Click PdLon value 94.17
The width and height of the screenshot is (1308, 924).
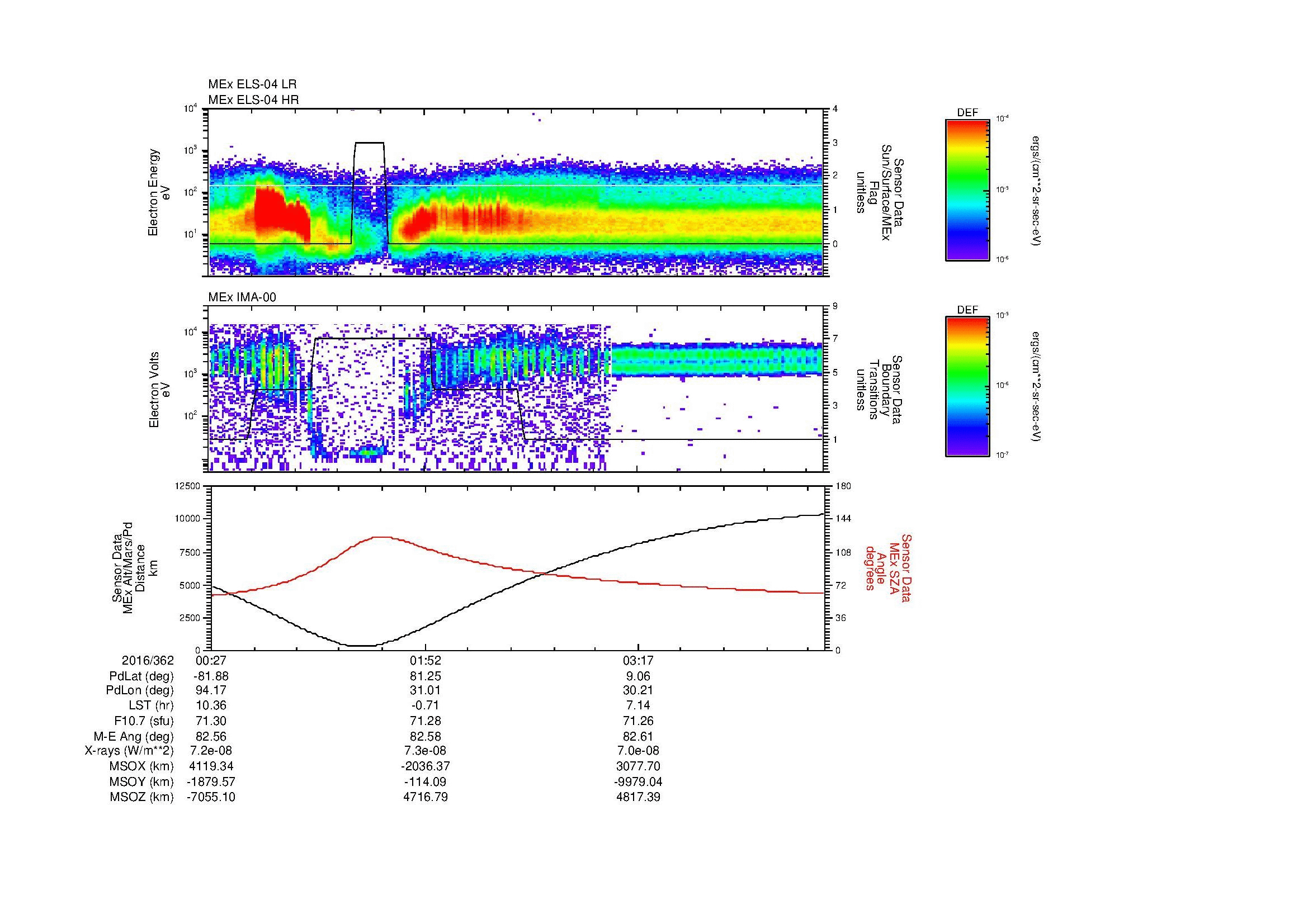pos(211,690)
